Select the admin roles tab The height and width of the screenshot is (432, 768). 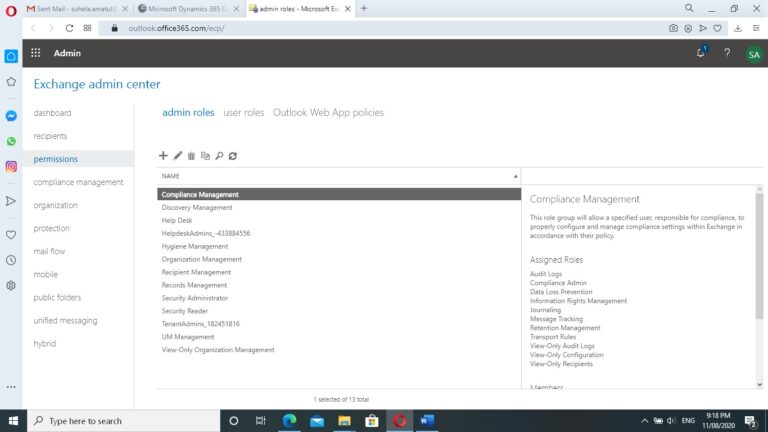188,113
